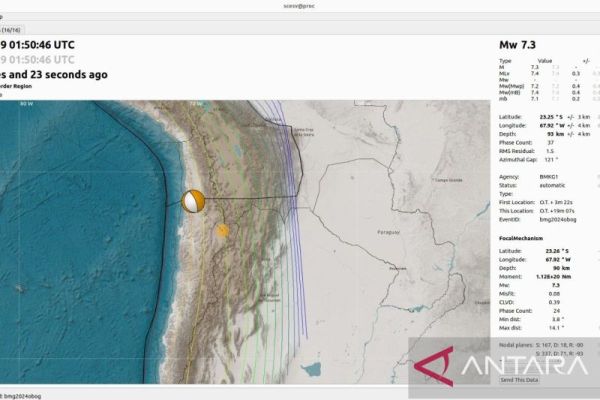Click the origin depth value 93 km

[556, 134]
